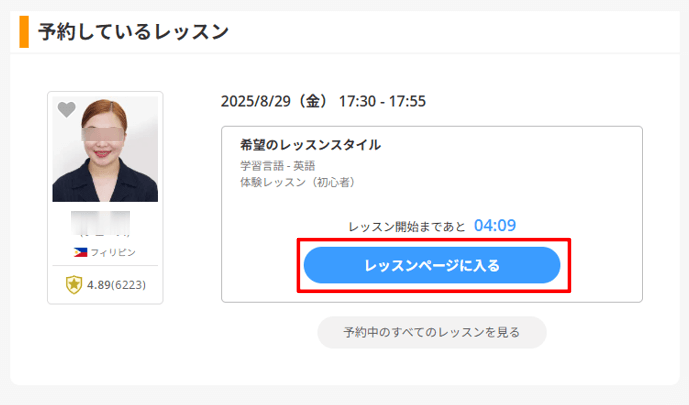The height and width of the screenshot is (405, 689).
Task: Click the レッスン開始まであと label
Action: click(407, 227)
